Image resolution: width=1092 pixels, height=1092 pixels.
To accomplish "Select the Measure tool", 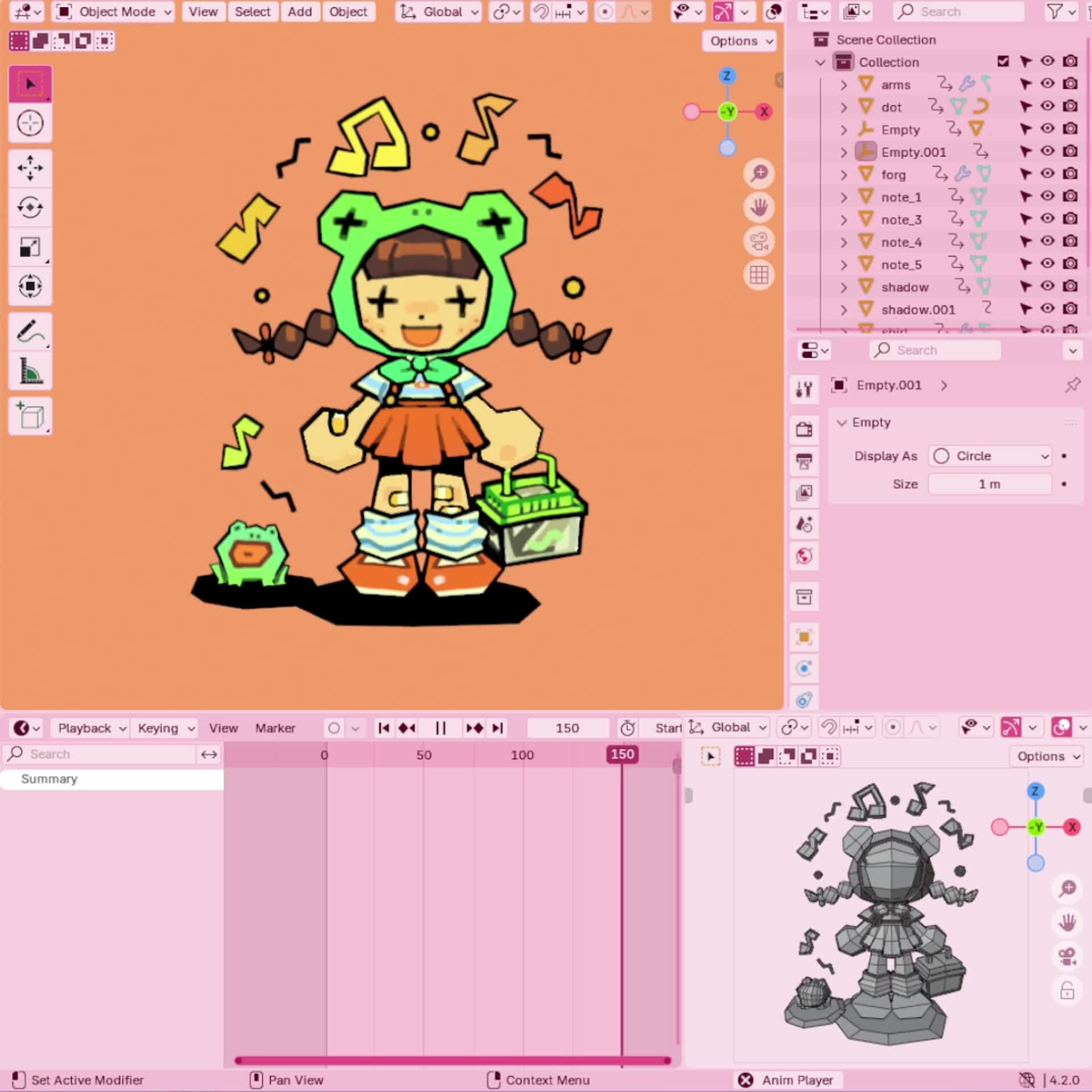I will [30, 371].
